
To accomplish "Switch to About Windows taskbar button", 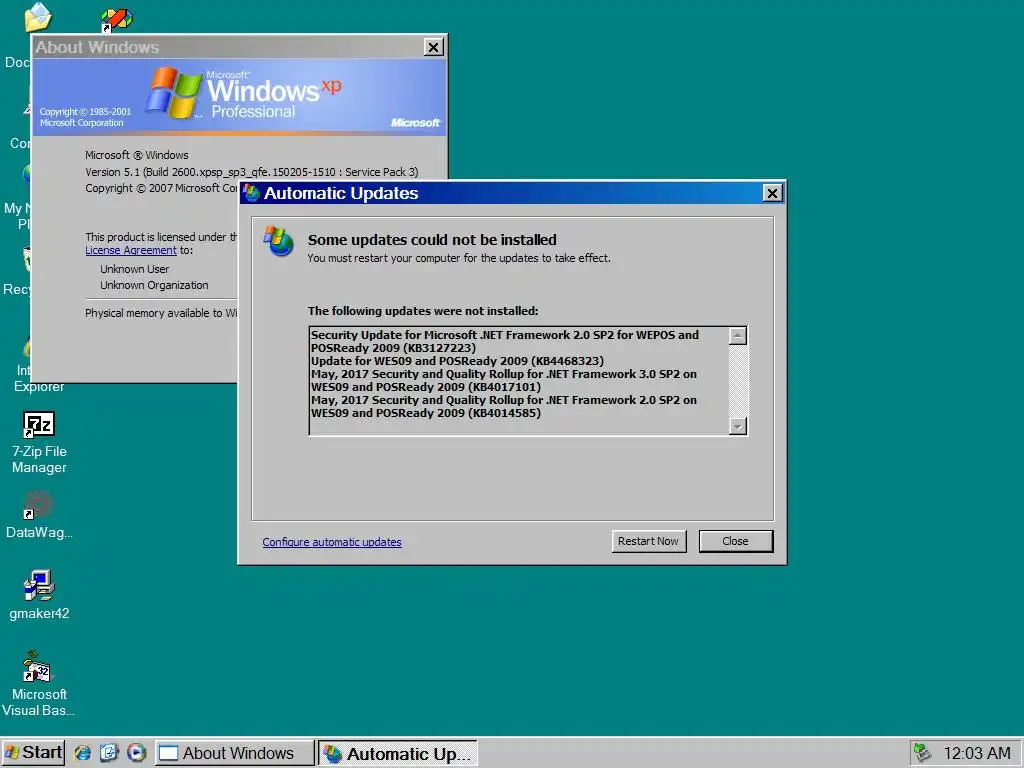I will click(234, 753).
